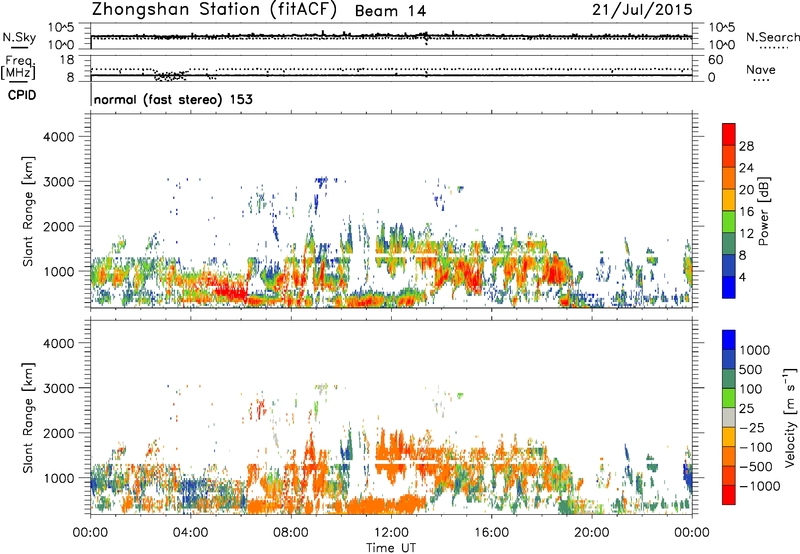Click the '16' power scale value
The image size is (800, 554).
point(746,212)
